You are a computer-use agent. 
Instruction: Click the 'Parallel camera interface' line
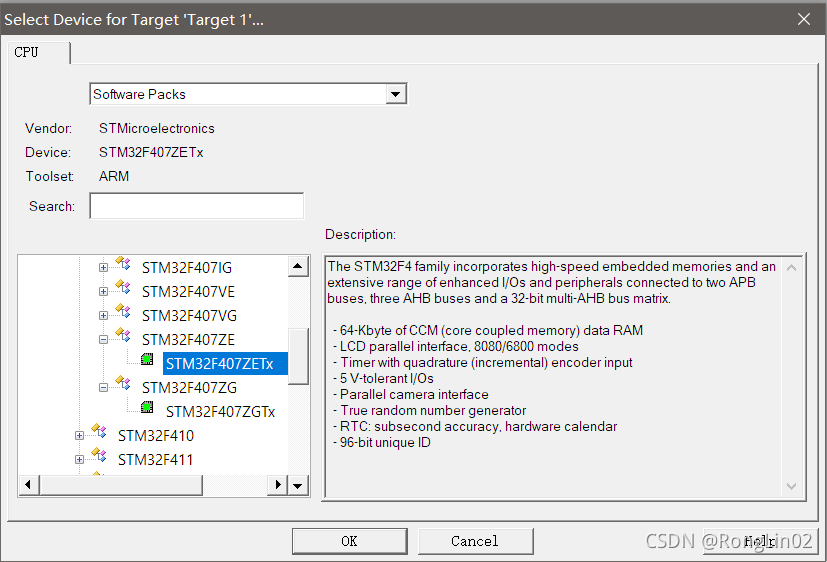point(411,394)
